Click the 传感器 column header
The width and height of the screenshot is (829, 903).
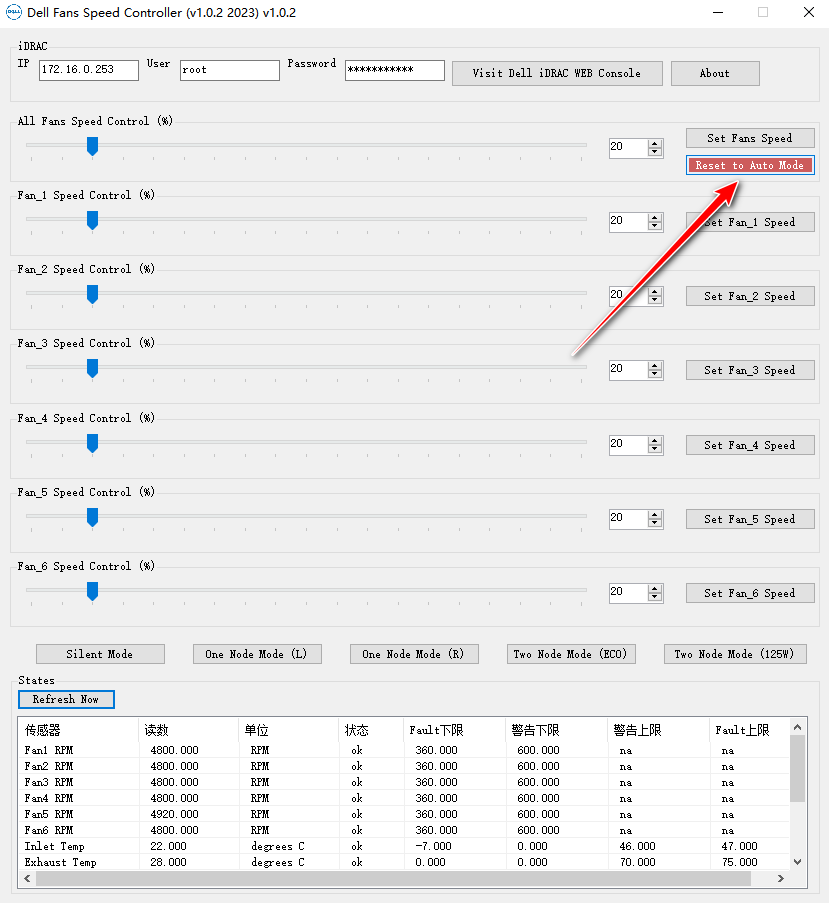pos(79,730)
